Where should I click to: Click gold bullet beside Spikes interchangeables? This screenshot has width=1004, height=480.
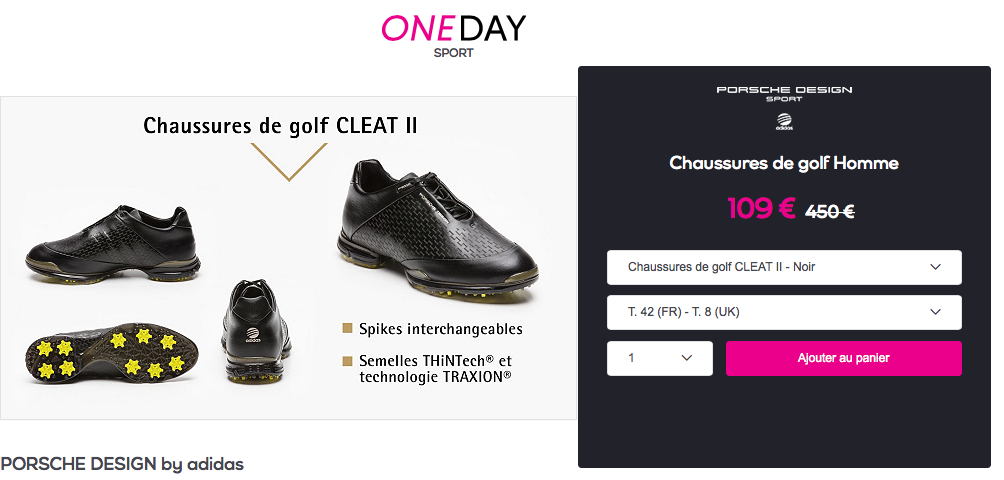[348, 328]
